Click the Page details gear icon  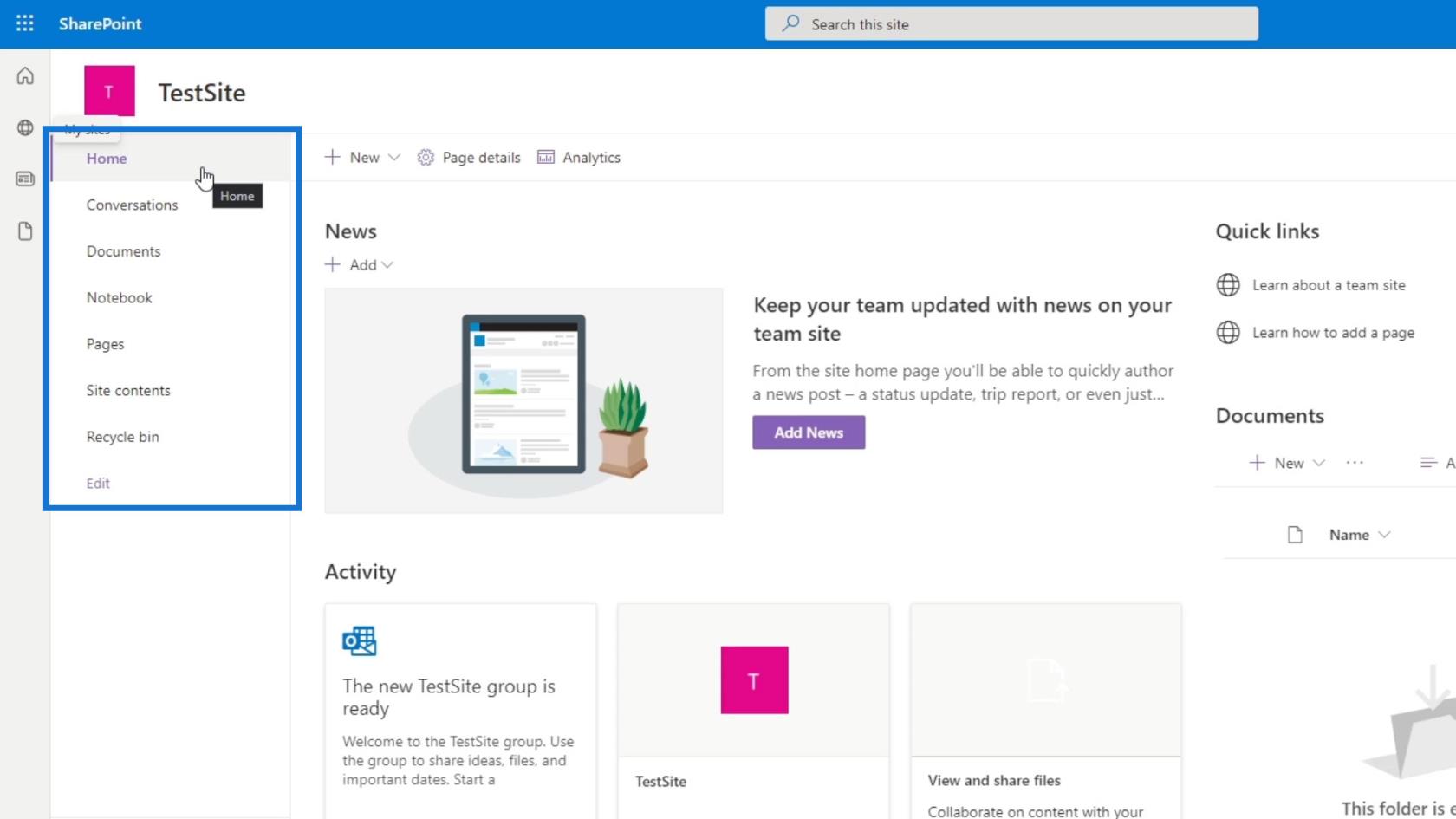tap(426, 157)
